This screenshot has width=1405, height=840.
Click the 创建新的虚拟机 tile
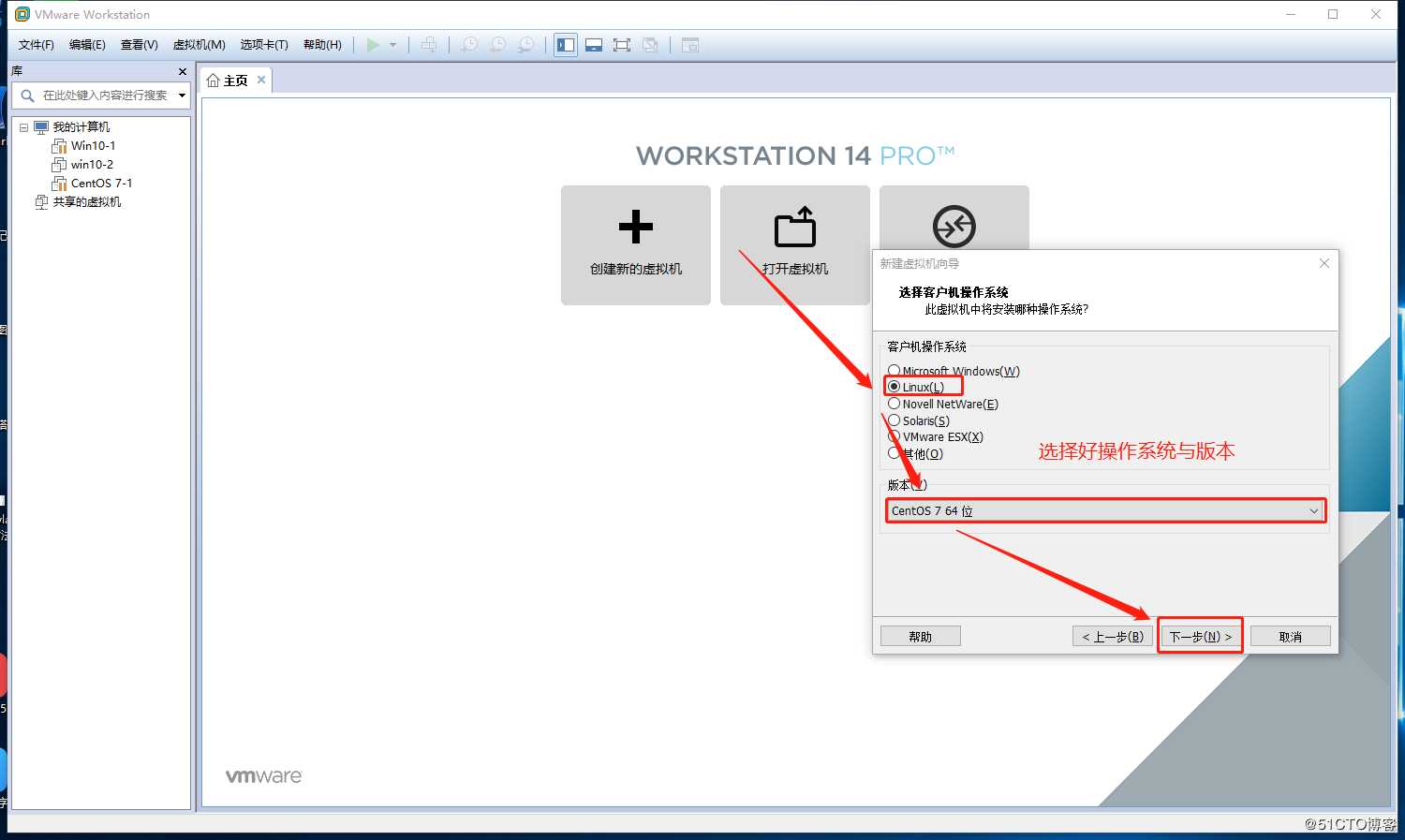click(x=636, y=245)
